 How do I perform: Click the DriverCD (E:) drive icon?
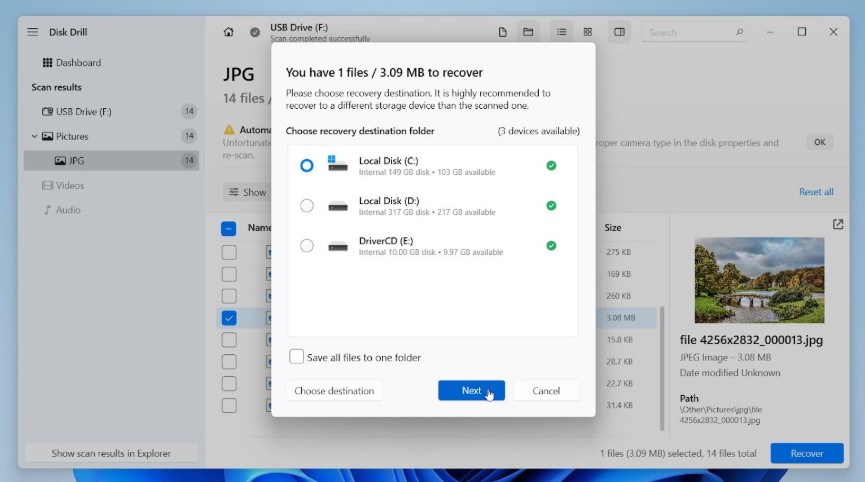tap(338, 246)
